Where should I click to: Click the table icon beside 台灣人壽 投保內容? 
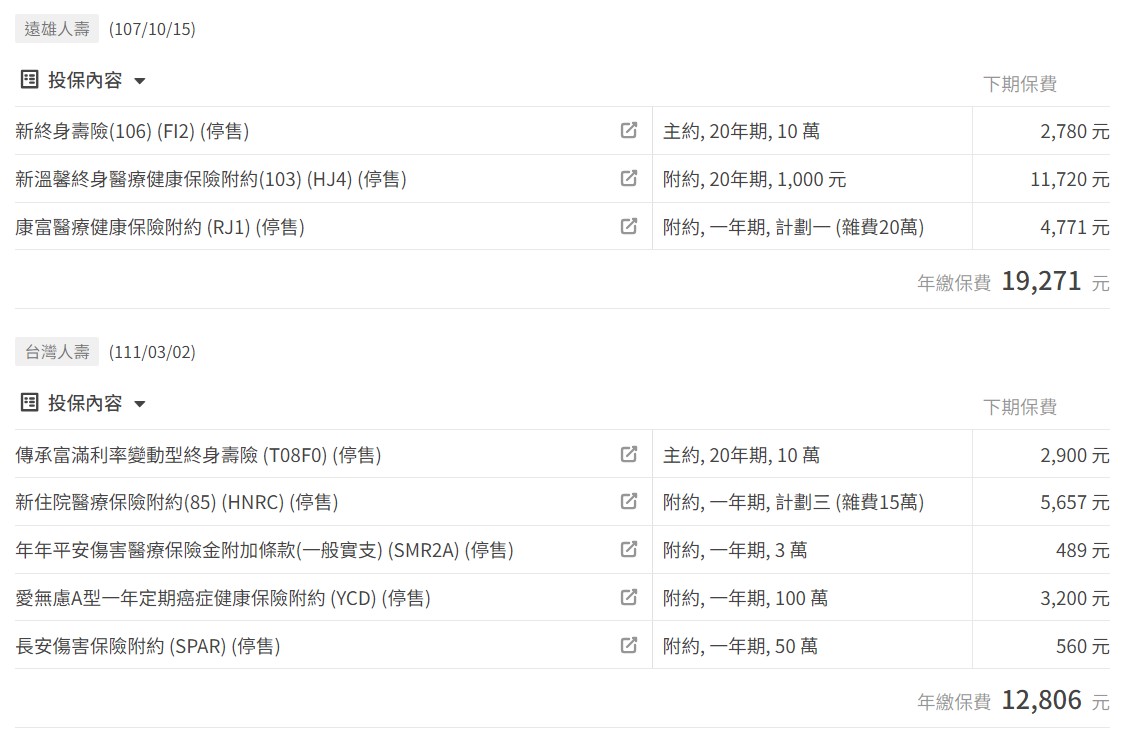[30, 402]
